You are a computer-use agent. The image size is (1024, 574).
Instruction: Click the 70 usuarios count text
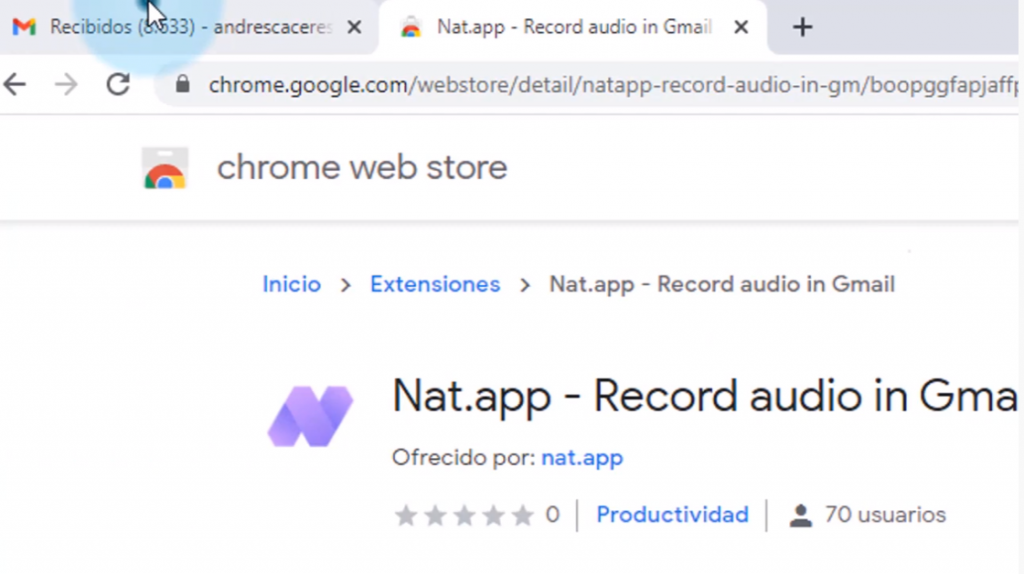coord(885,515)
